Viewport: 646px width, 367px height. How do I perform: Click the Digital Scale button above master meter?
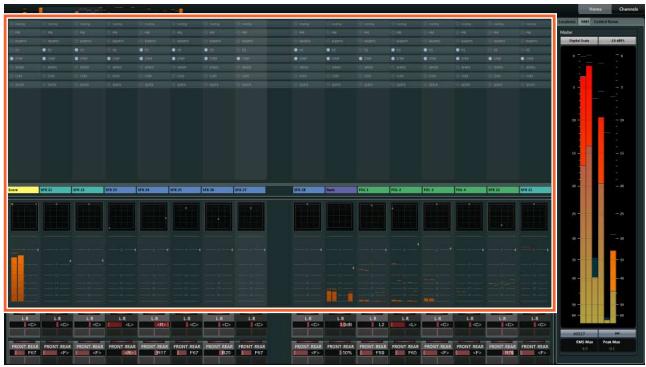[579, 41]
